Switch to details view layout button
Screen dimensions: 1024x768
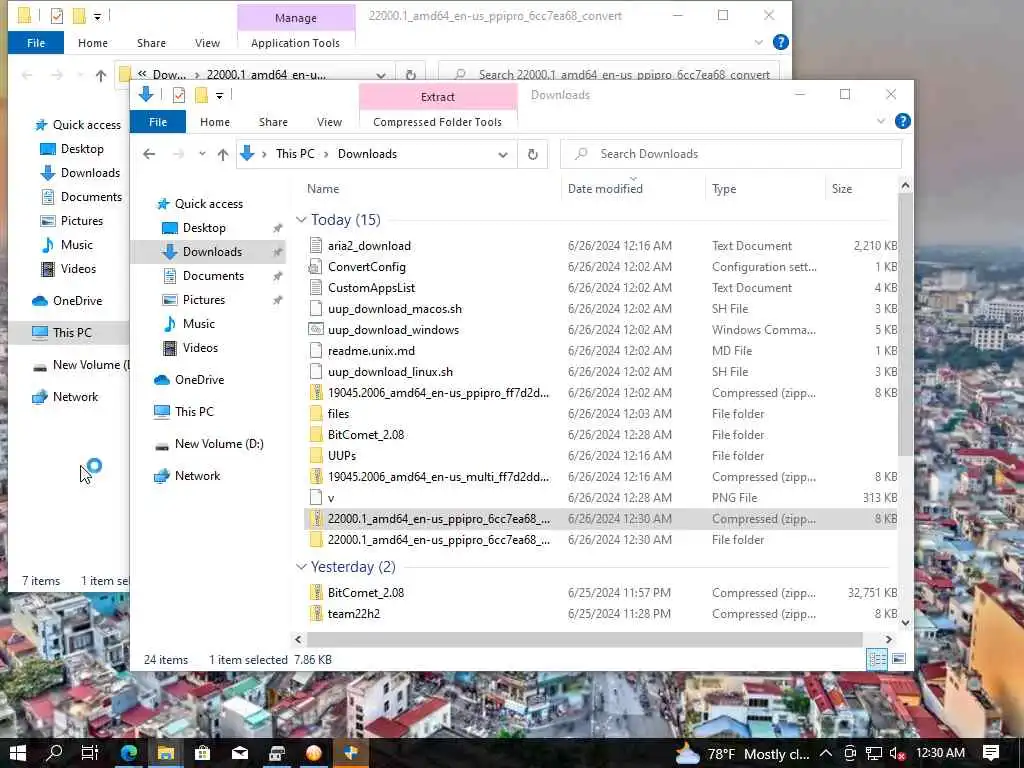click(x=876, y=660)
